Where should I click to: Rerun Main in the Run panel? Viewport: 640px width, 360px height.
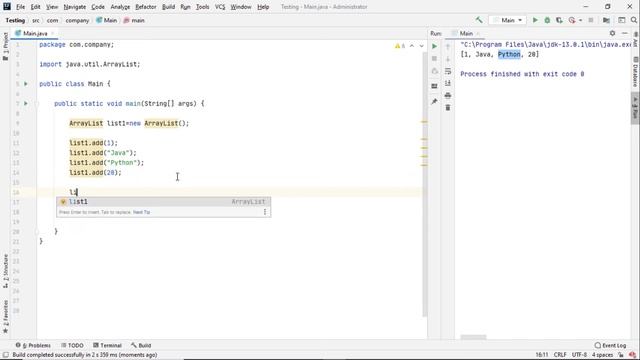tap(434, 46)
